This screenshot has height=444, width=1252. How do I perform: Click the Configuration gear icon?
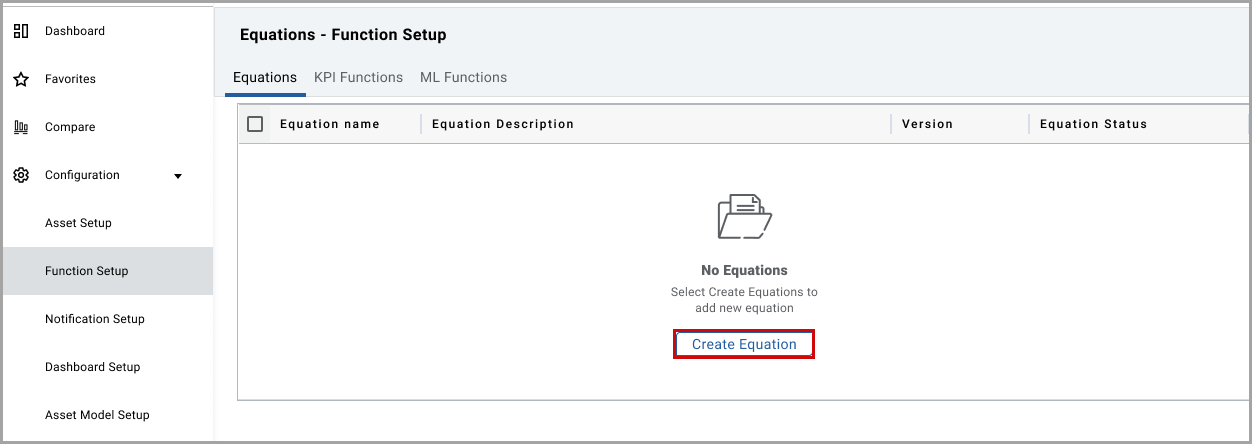coord(21,175)
